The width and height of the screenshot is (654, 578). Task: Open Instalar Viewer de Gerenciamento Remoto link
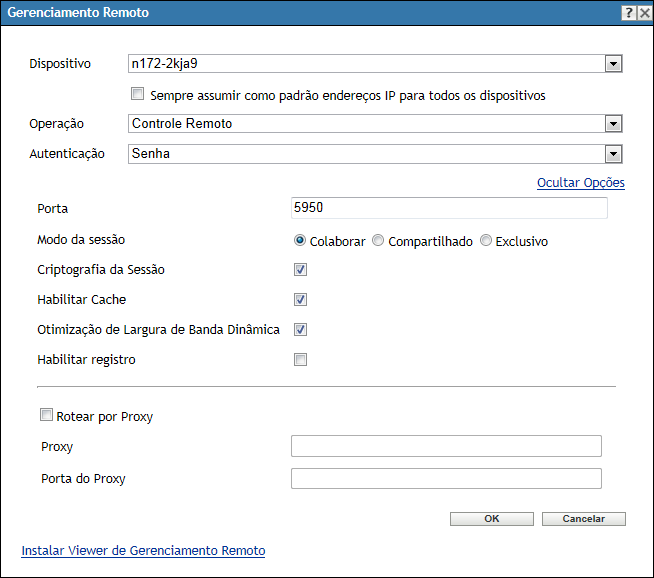click(143, 550)
